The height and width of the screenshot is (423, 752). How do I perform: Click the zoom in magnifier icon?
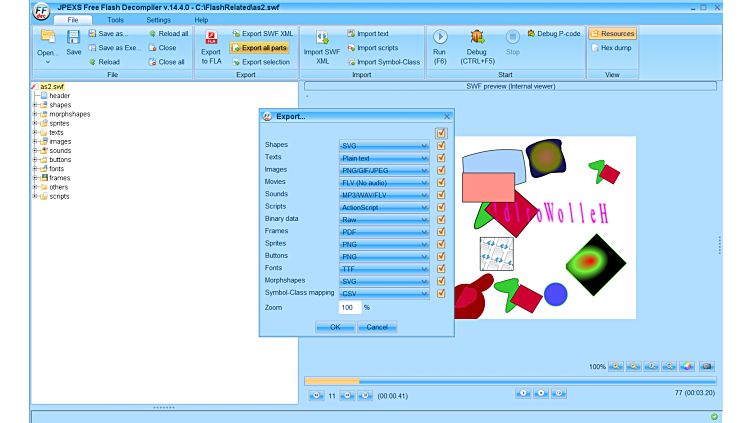tap(616, 366)
